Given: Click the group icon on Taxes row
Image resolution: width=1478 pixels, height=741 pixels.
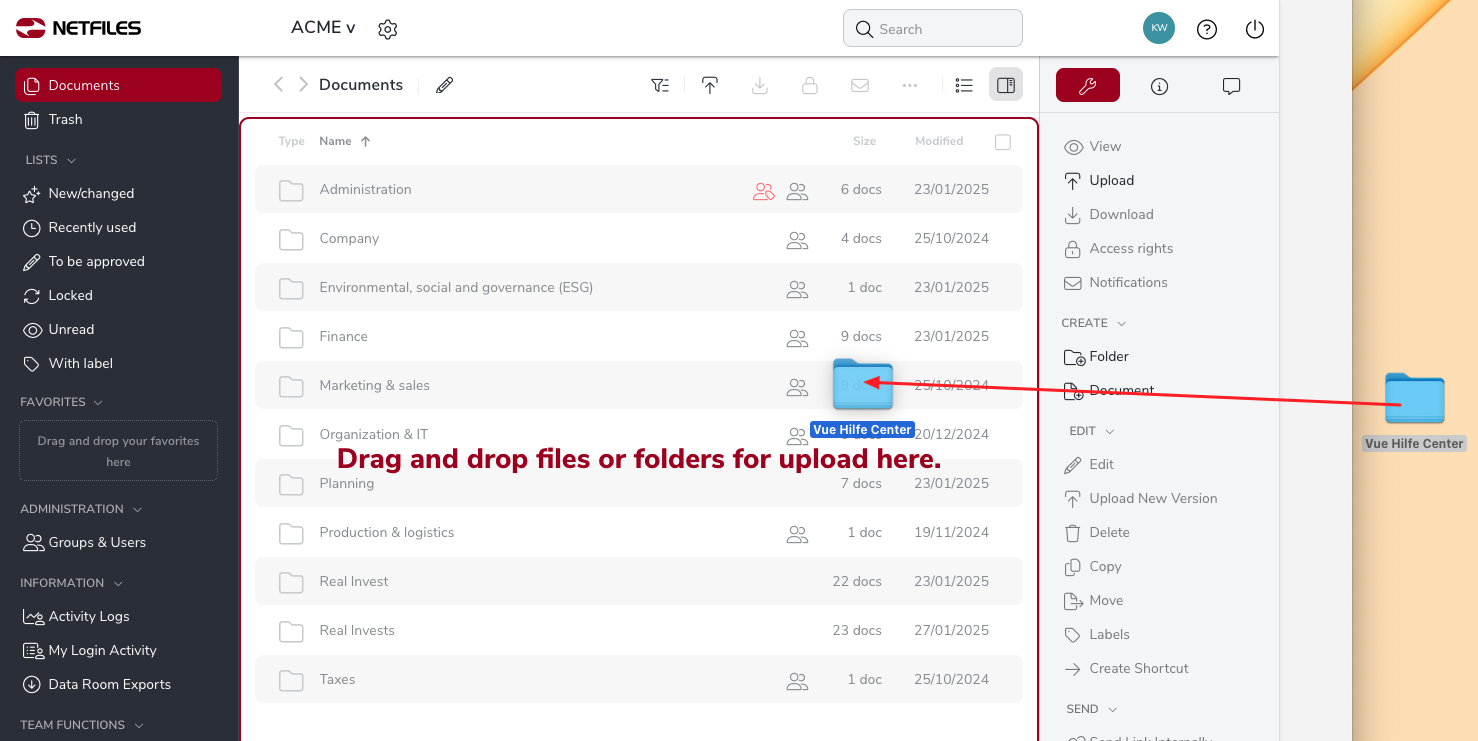Looking at the screenshot, I should coord(797,681).
